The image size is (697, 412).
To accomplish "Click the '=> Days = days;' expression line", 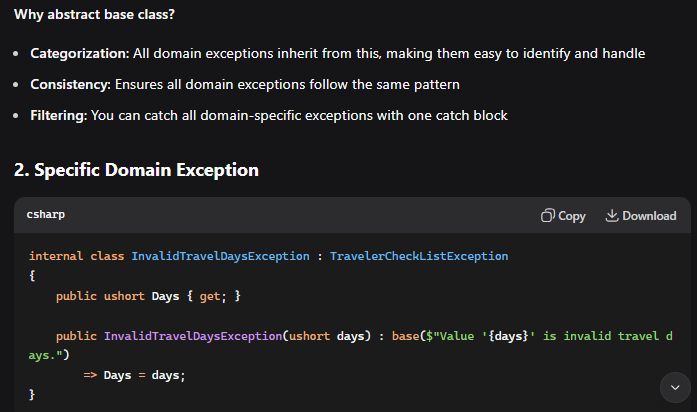I will (x=134, y=375).
